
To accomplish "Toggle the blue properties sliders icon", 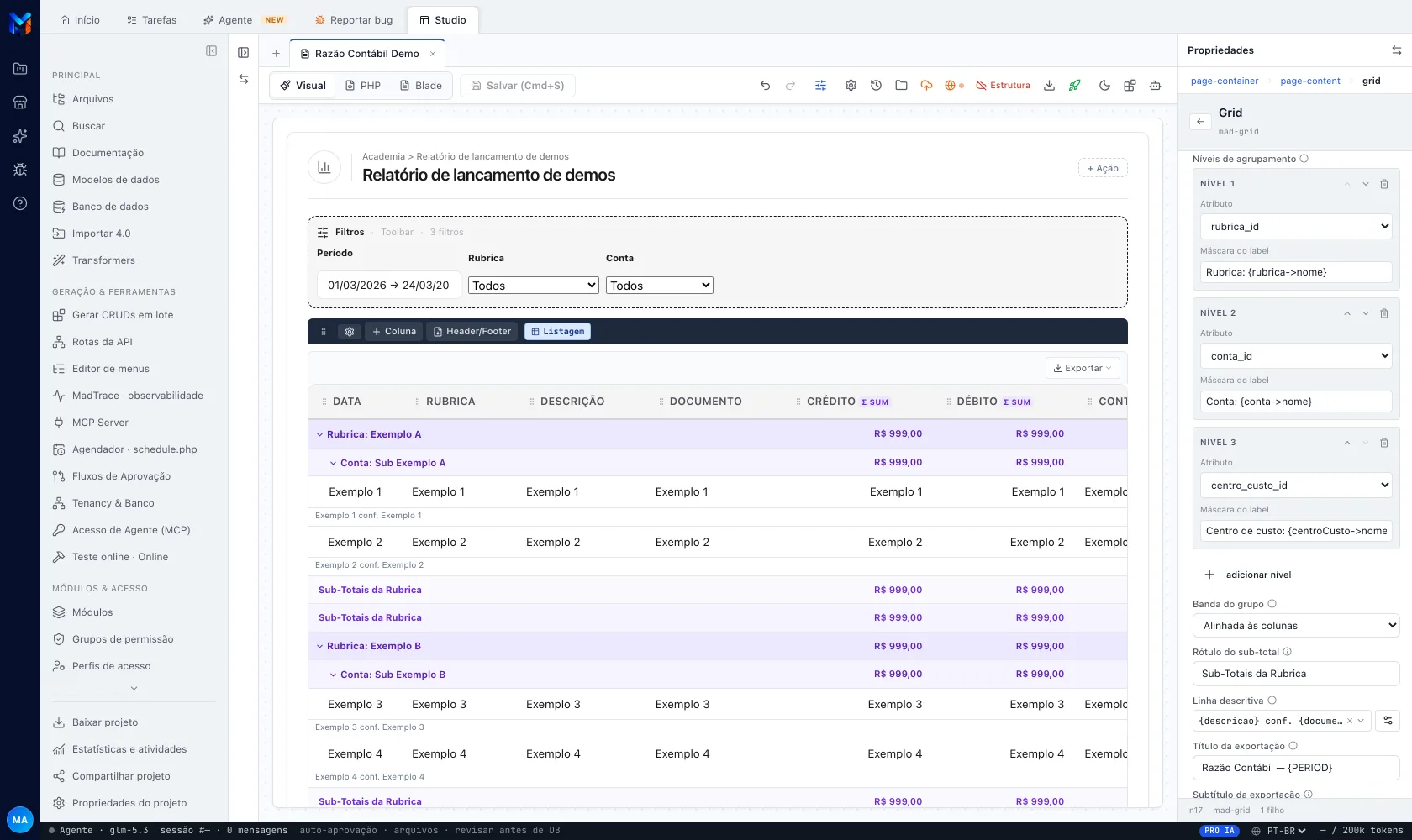I will coord(820,86).
